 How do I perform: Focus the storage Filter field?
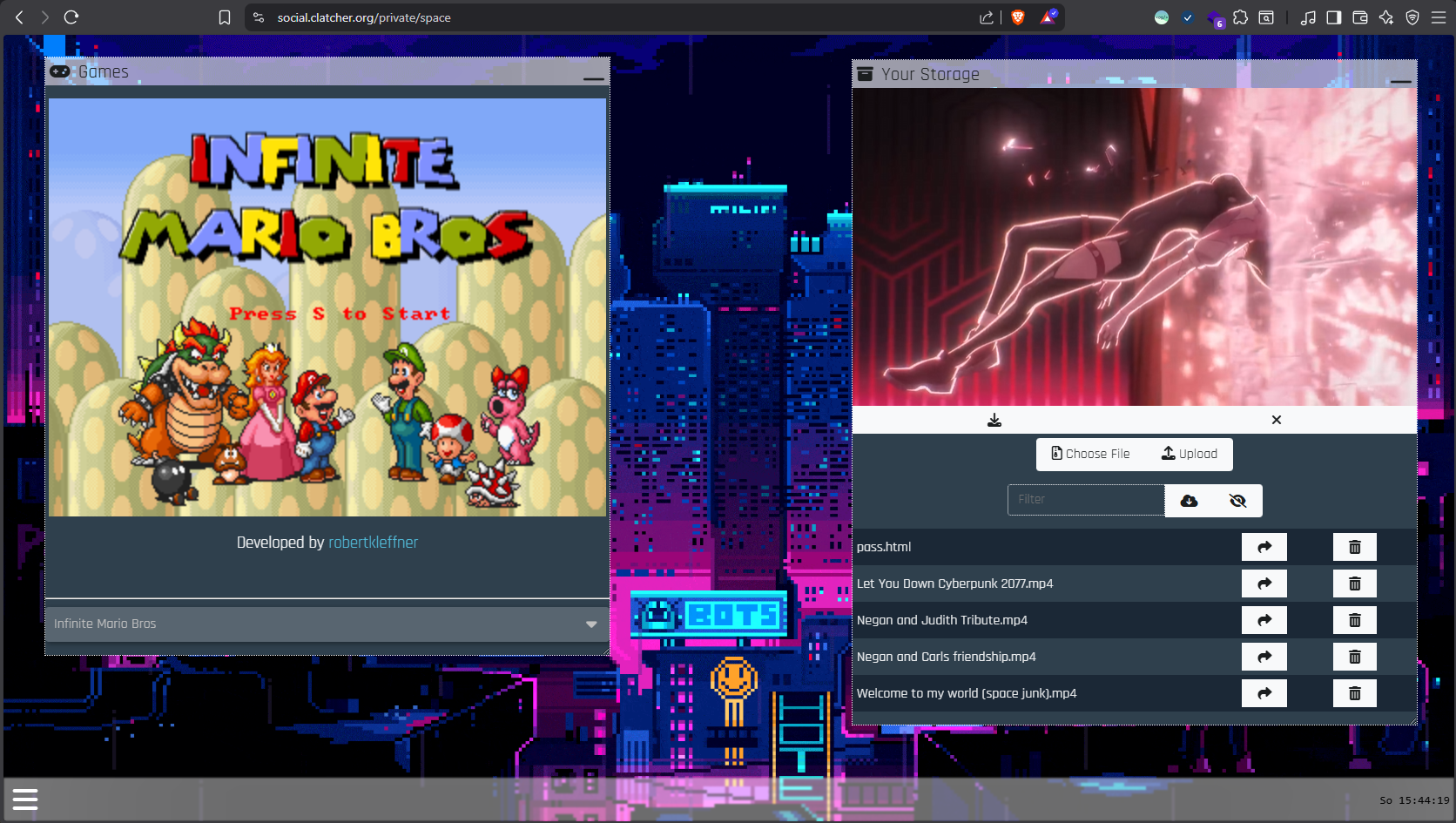[x=1086, y=500]
